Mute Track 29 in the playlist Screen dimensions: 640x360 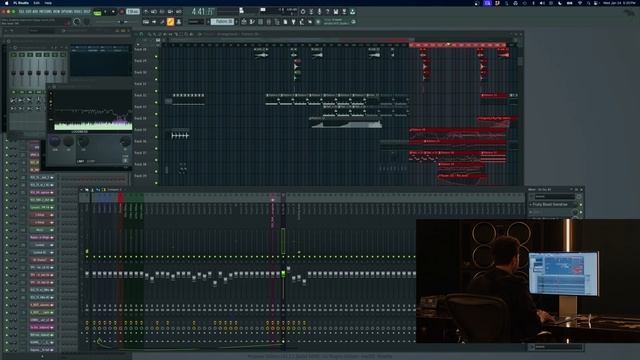coord(156,68)
